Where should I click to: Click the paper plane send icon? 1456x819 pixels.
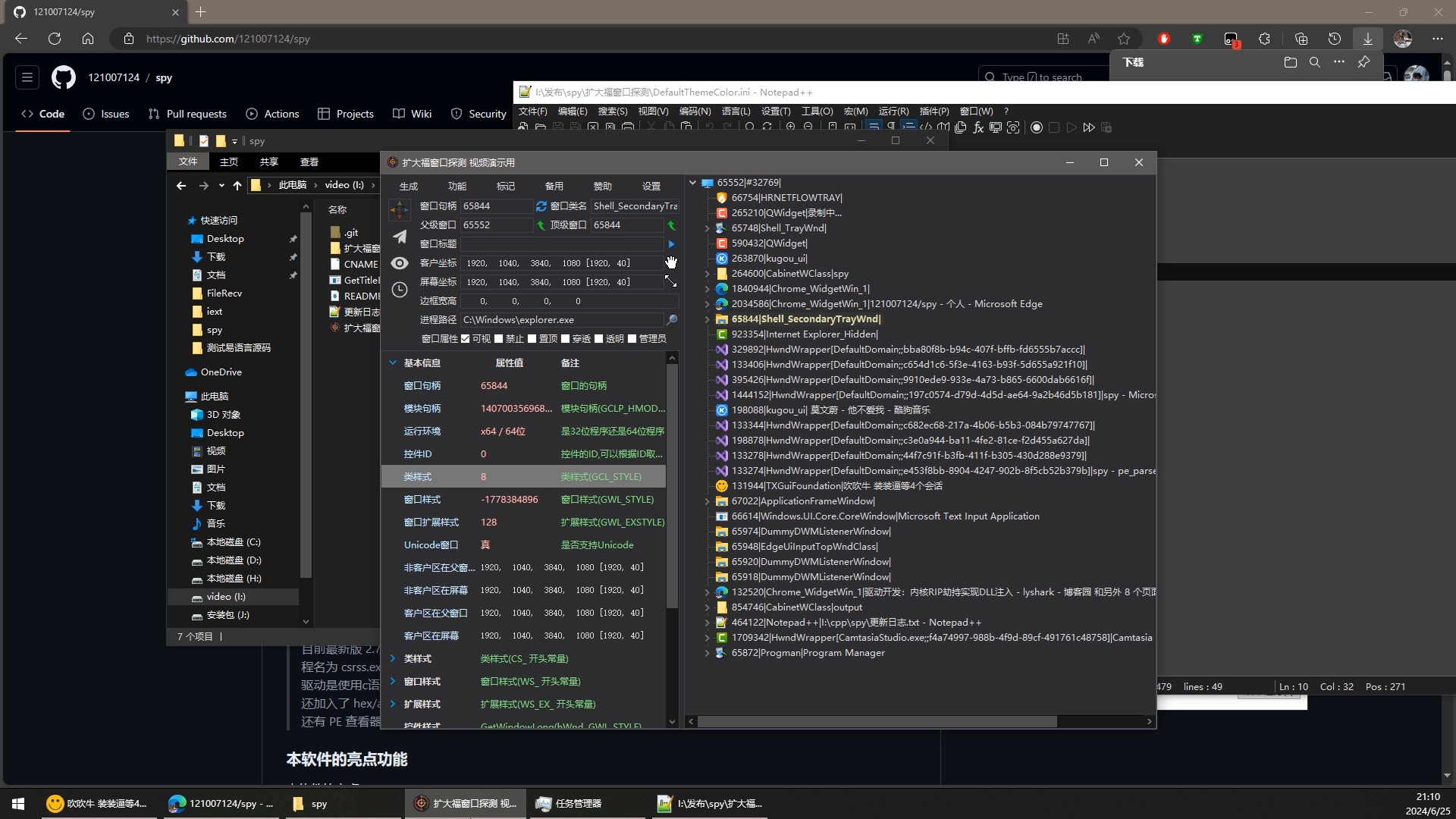click(x=399, y=237)
